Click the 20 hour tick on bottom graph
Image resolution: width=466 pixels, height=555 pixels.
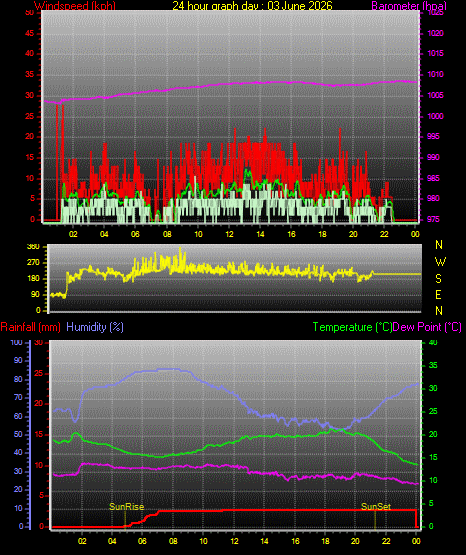pyautogui.click(x=355, y=541)
